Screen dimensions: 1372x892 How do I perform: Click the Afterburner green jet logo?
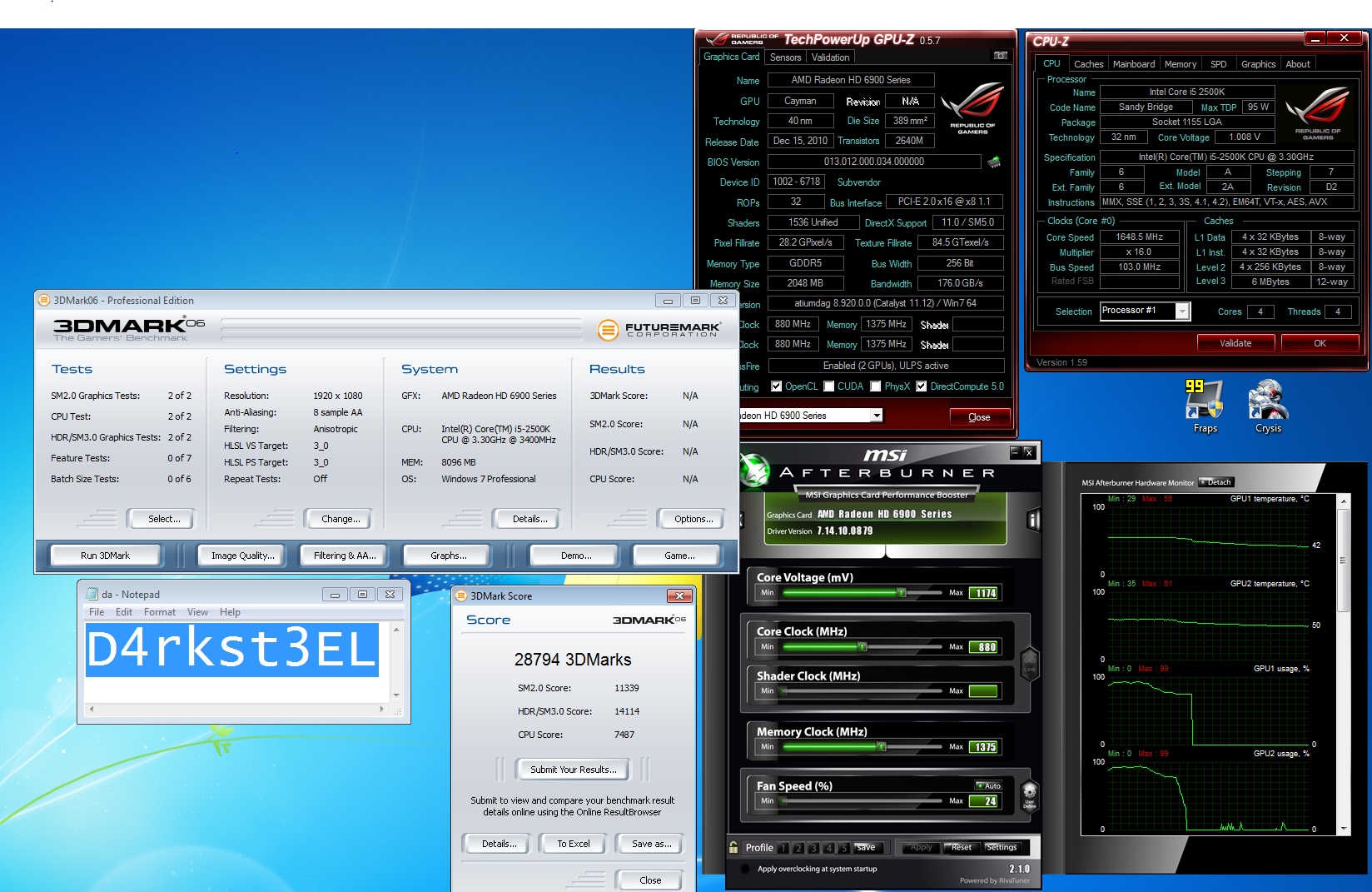(x=755, y=470)
